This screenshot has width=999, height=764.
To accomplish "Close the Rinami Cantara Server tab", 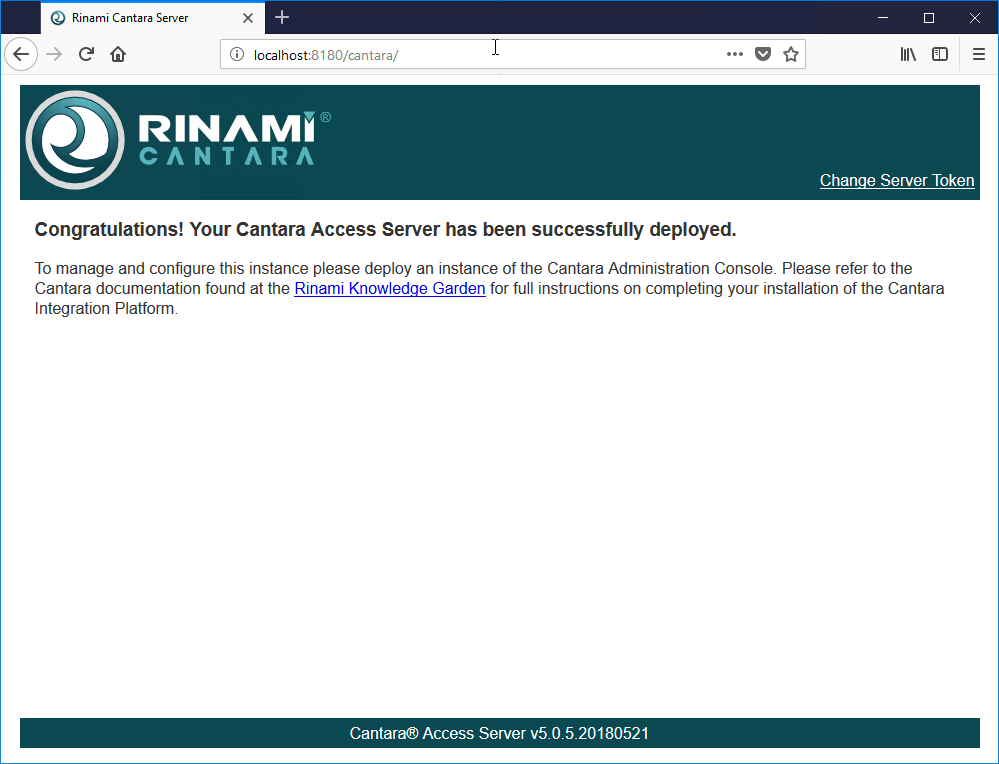I will pyautogui.click(x=248, y=18).
